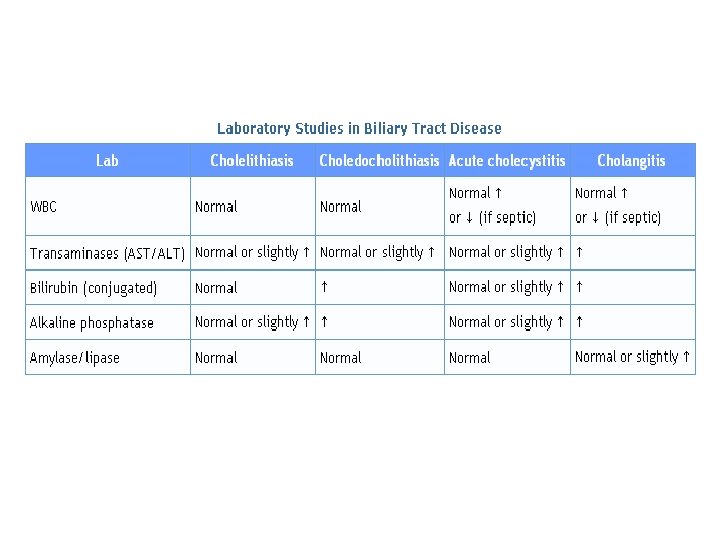This screenshot has width=720, height=540.
Task: Select WBC value under Cholelithiasis
Action: point(216,207)
